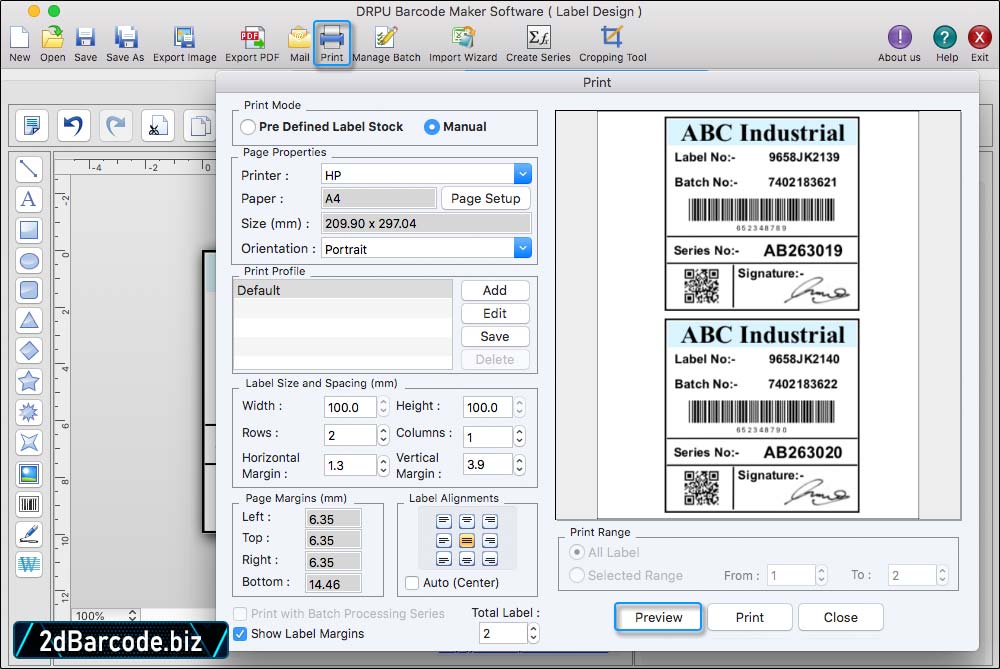Select the Text tool (A)
This screenshot has width=1000, height=669.
tap(29, 199)
